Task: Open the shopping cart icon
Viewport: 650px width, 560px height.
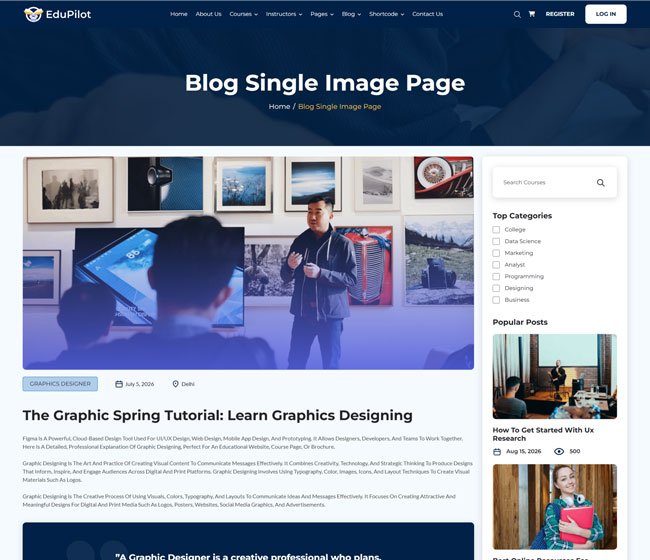Action: [531, 14]
